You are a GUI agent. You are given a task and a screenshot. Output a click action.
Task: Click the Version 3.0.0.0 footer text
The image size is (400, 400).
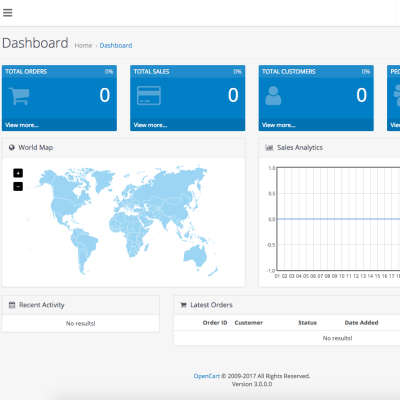(x=252, y=384)
